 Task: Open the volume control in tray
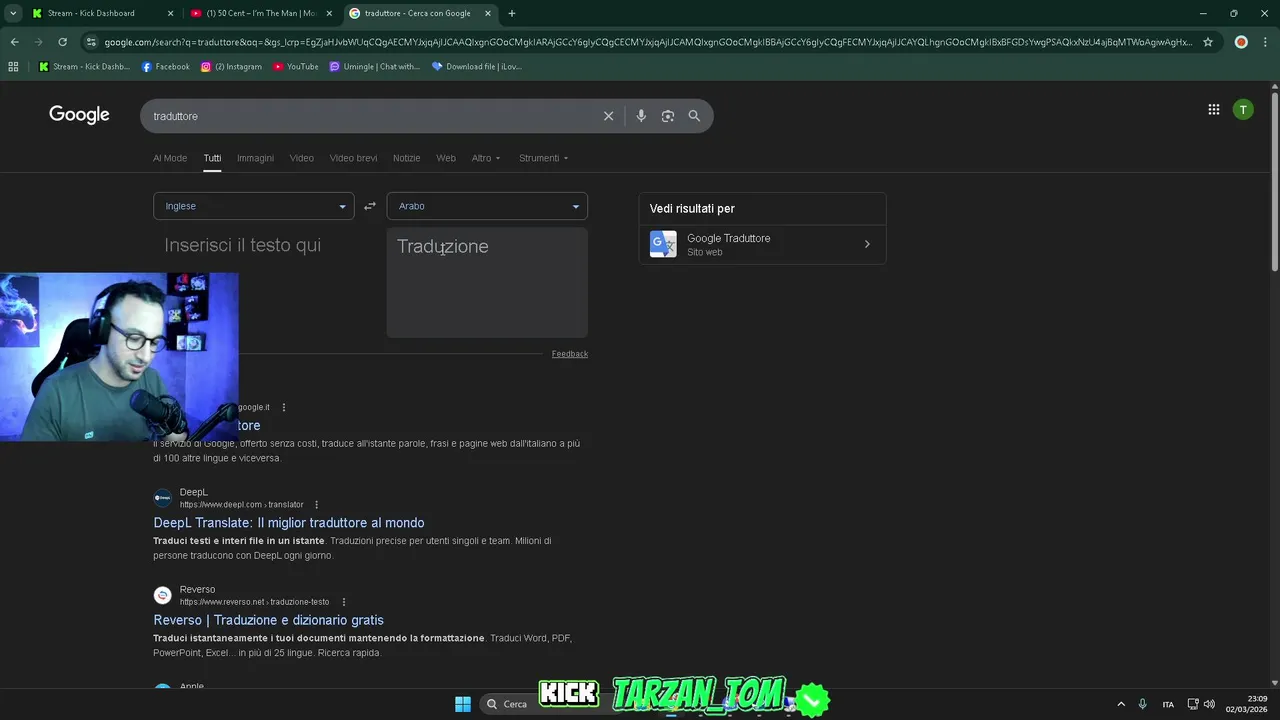1210,704
